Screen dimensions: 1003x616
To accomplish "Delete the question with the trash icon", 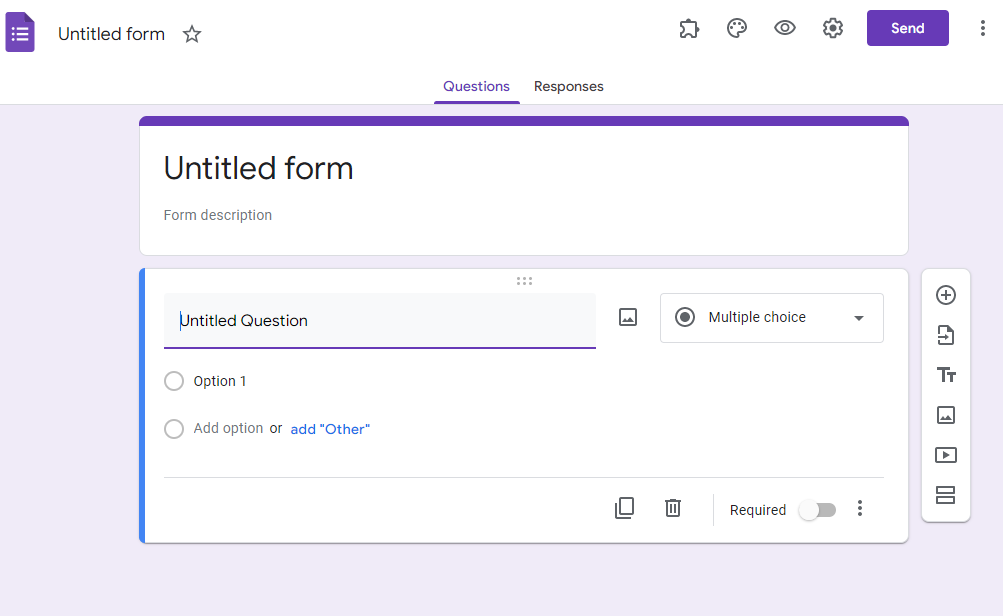I will click(x=672, y=509).
